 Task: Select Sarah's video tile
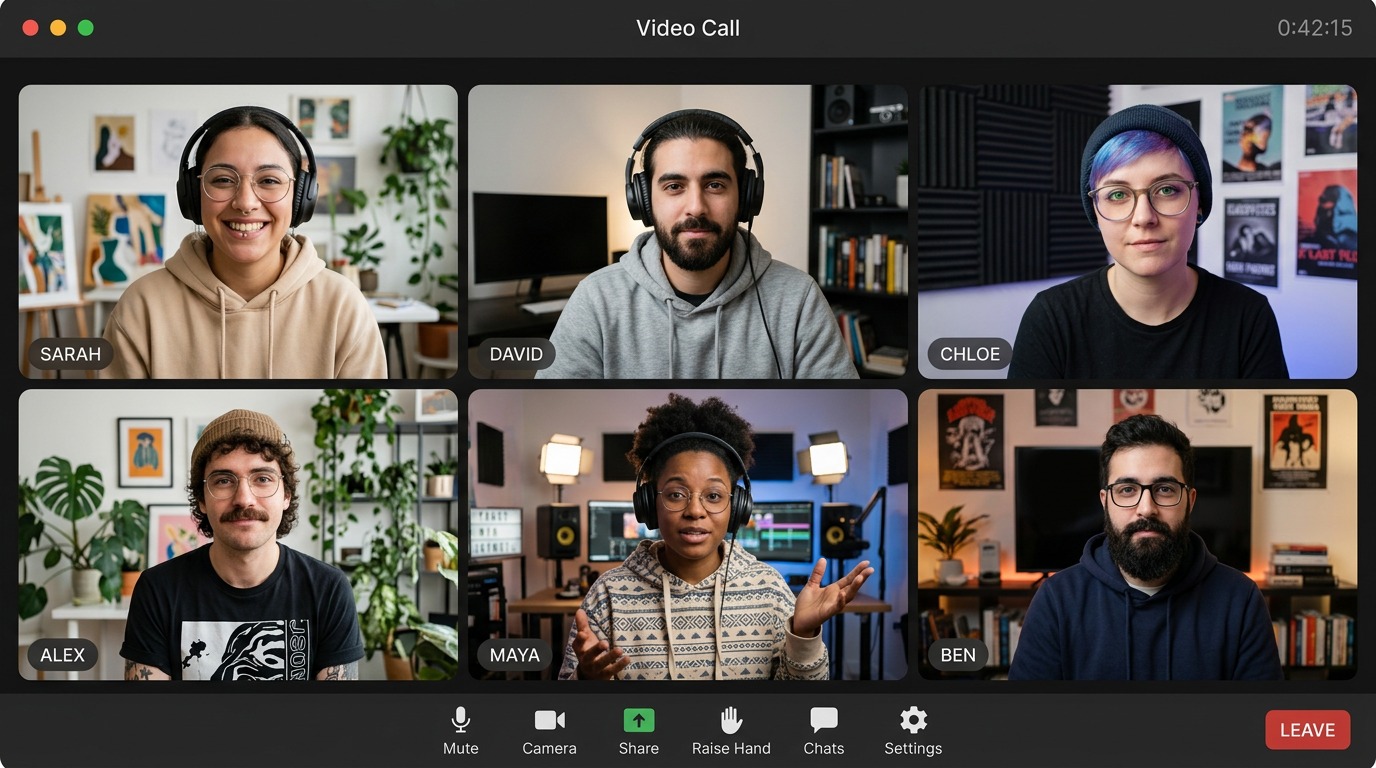[238, 231]
